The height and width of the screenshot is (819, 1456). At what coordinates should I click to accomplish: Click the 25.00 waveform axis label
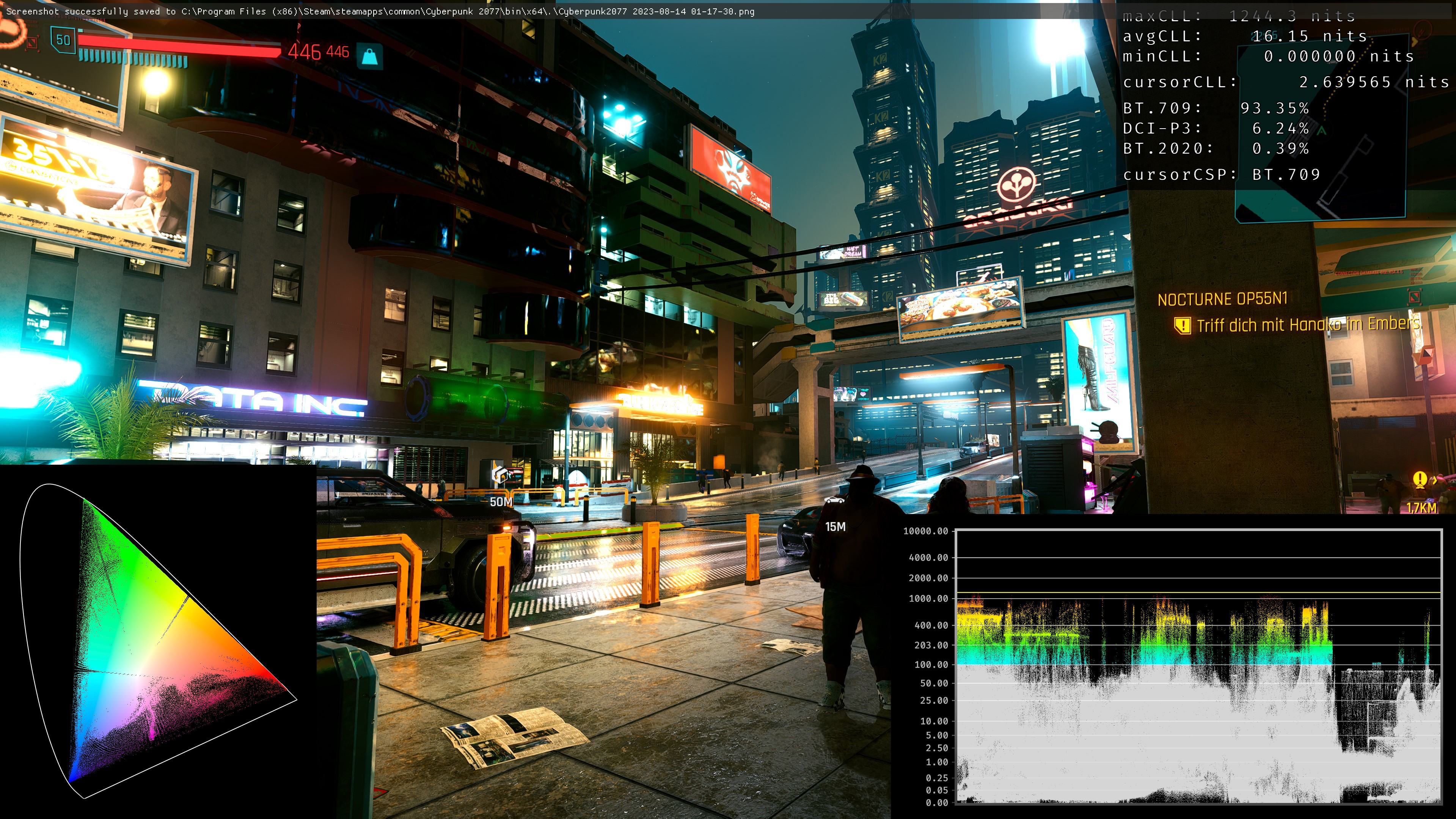click(934, 700)
